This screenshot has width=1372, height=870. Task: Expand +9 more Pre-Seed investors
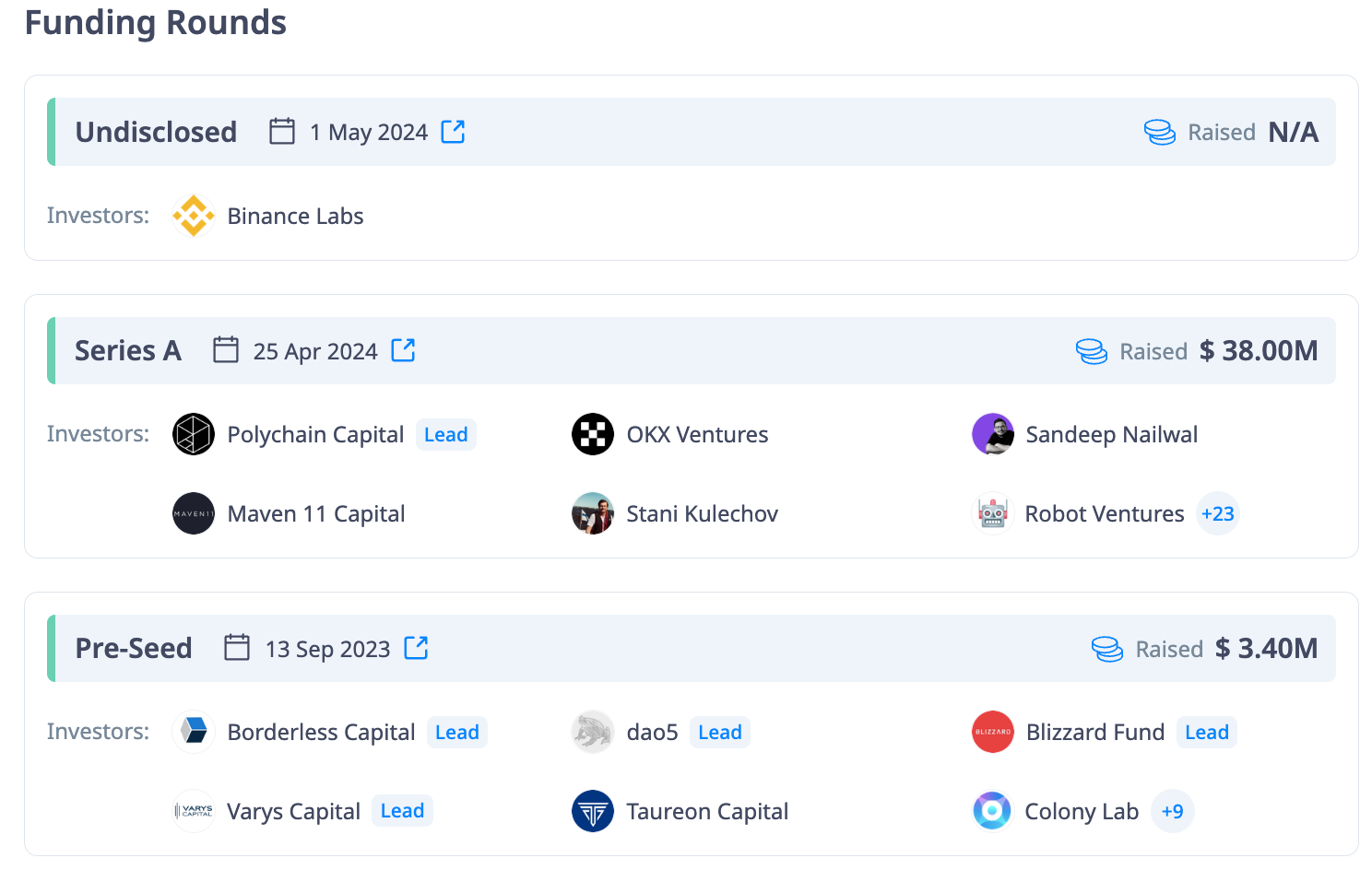tap(1173, 811)
